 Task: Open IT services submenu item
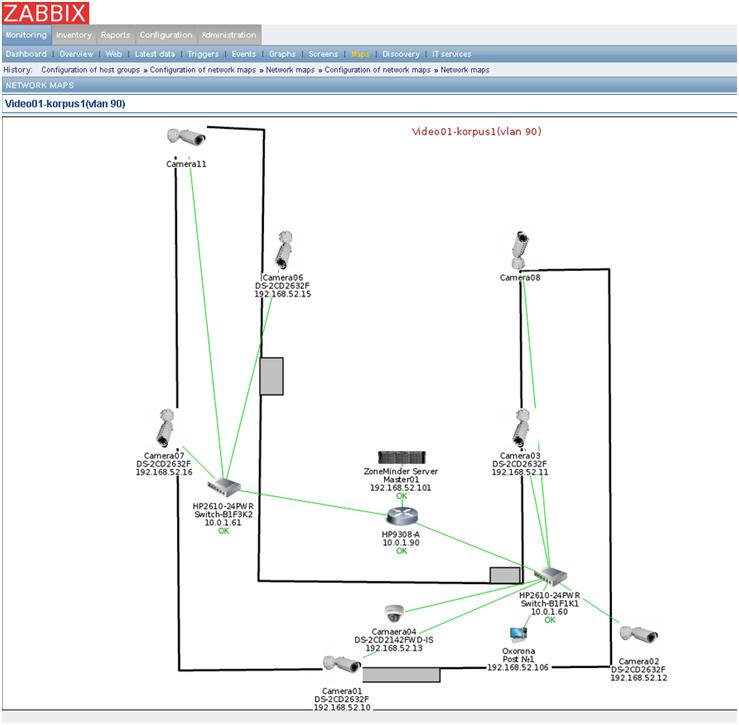click(452, 54)
